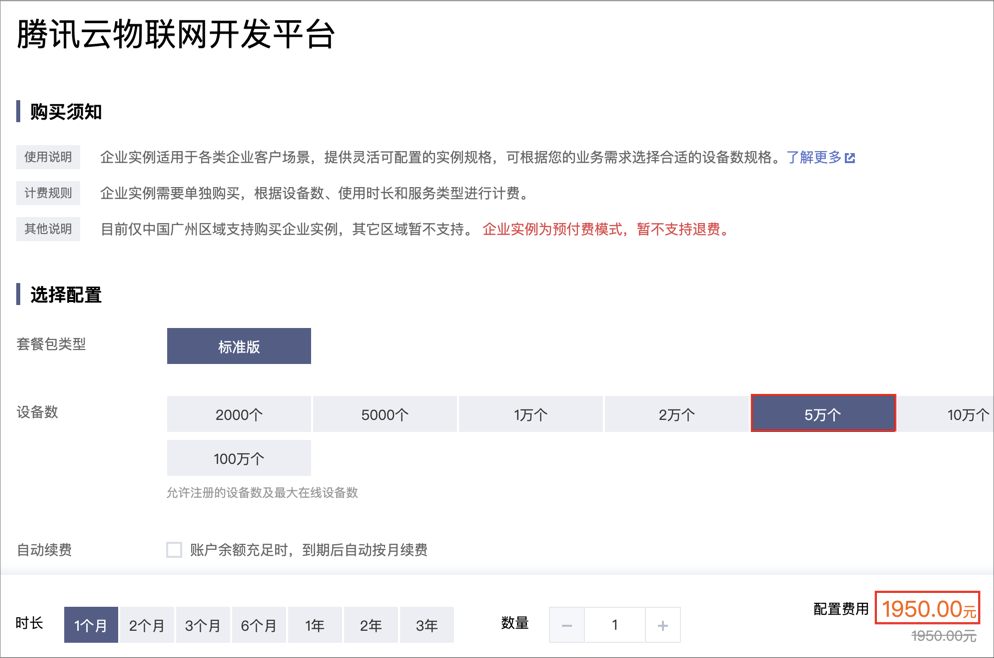Click the 使用说明 label tag
The height and width of the screenshot is (658, 994).
point(48,157)
